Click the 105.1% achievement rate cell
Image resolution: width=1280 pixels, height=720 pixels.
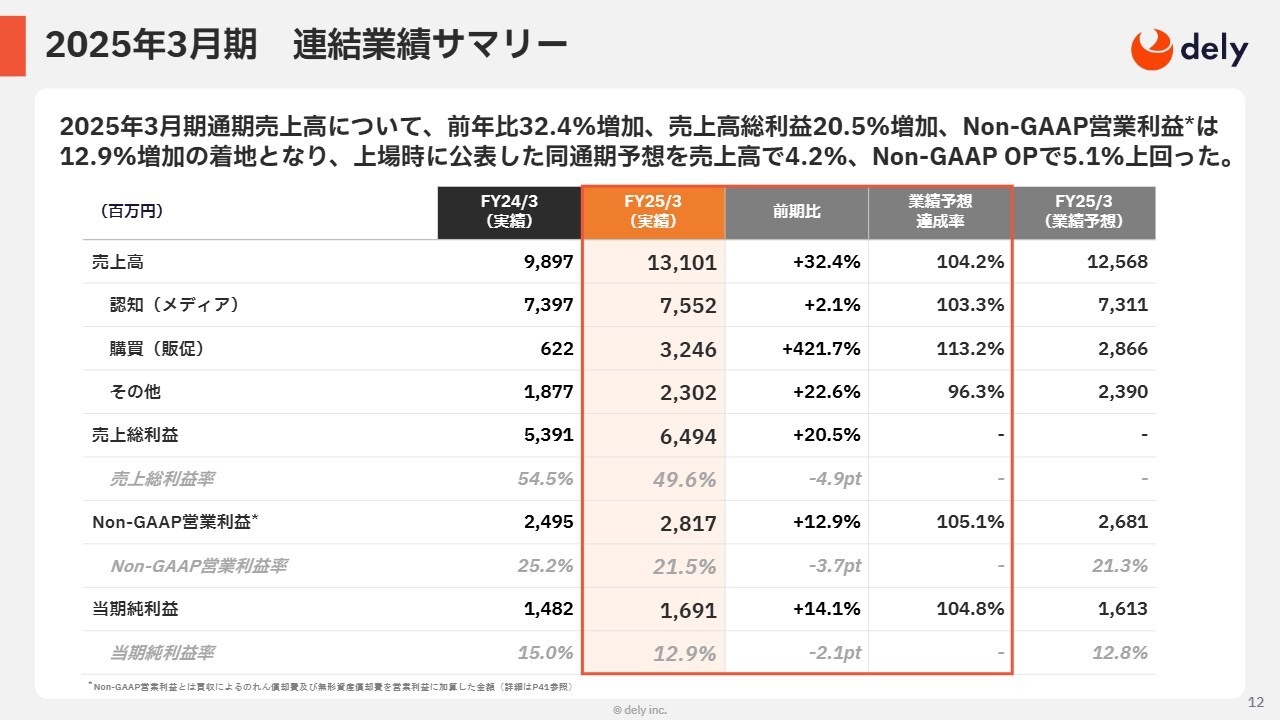tap(970, 522)
